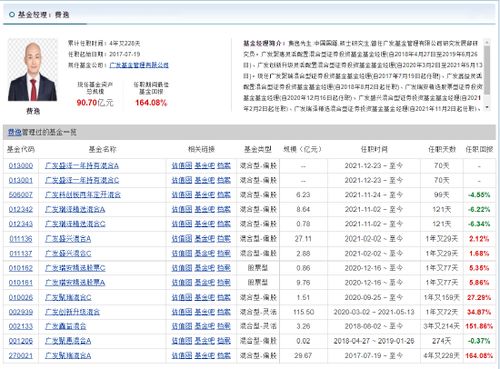Open the 费逸 link in table heading
500x369 pixels.
pos(15,132)
